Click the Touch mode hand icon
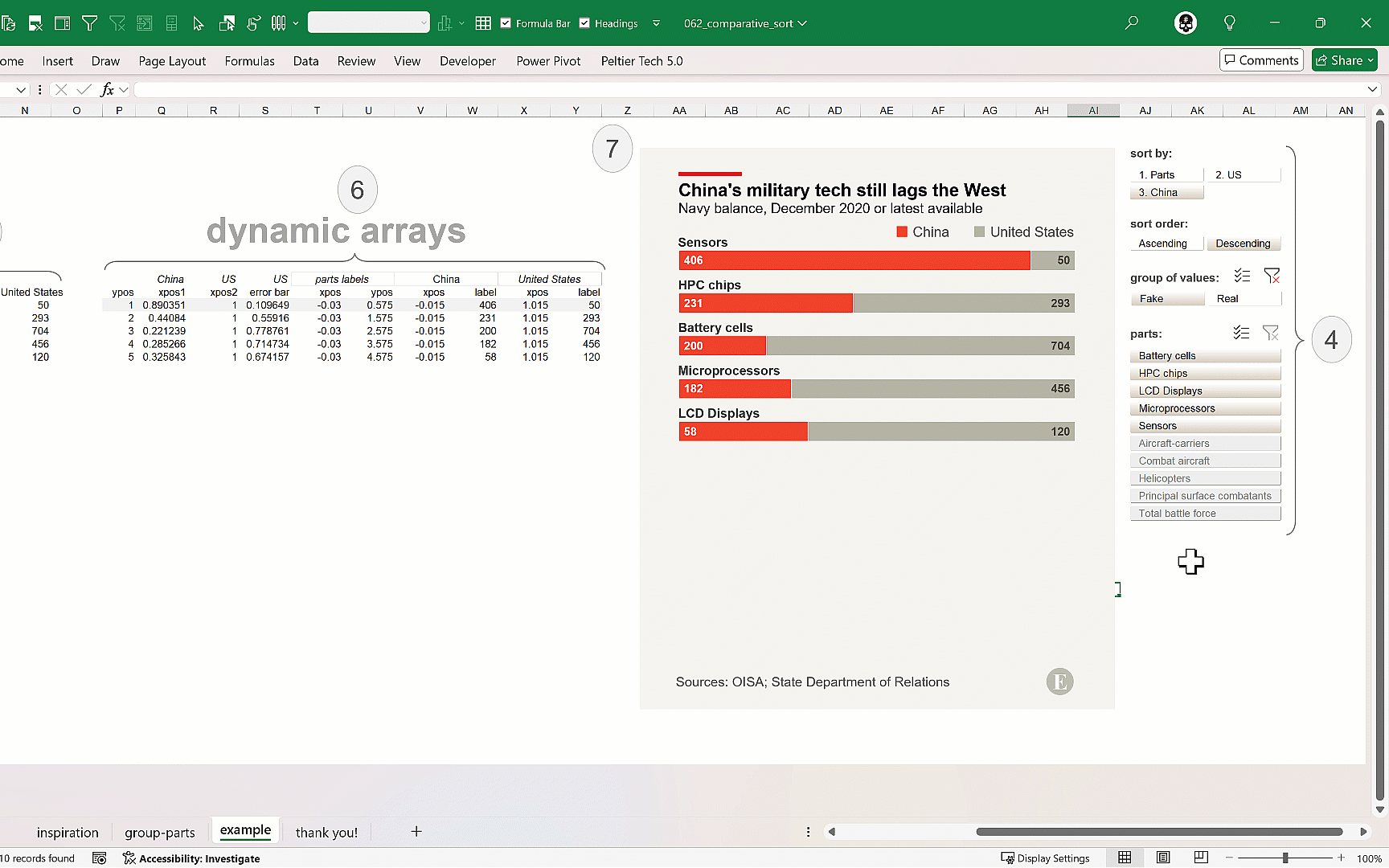 click(x=253, y=23)
